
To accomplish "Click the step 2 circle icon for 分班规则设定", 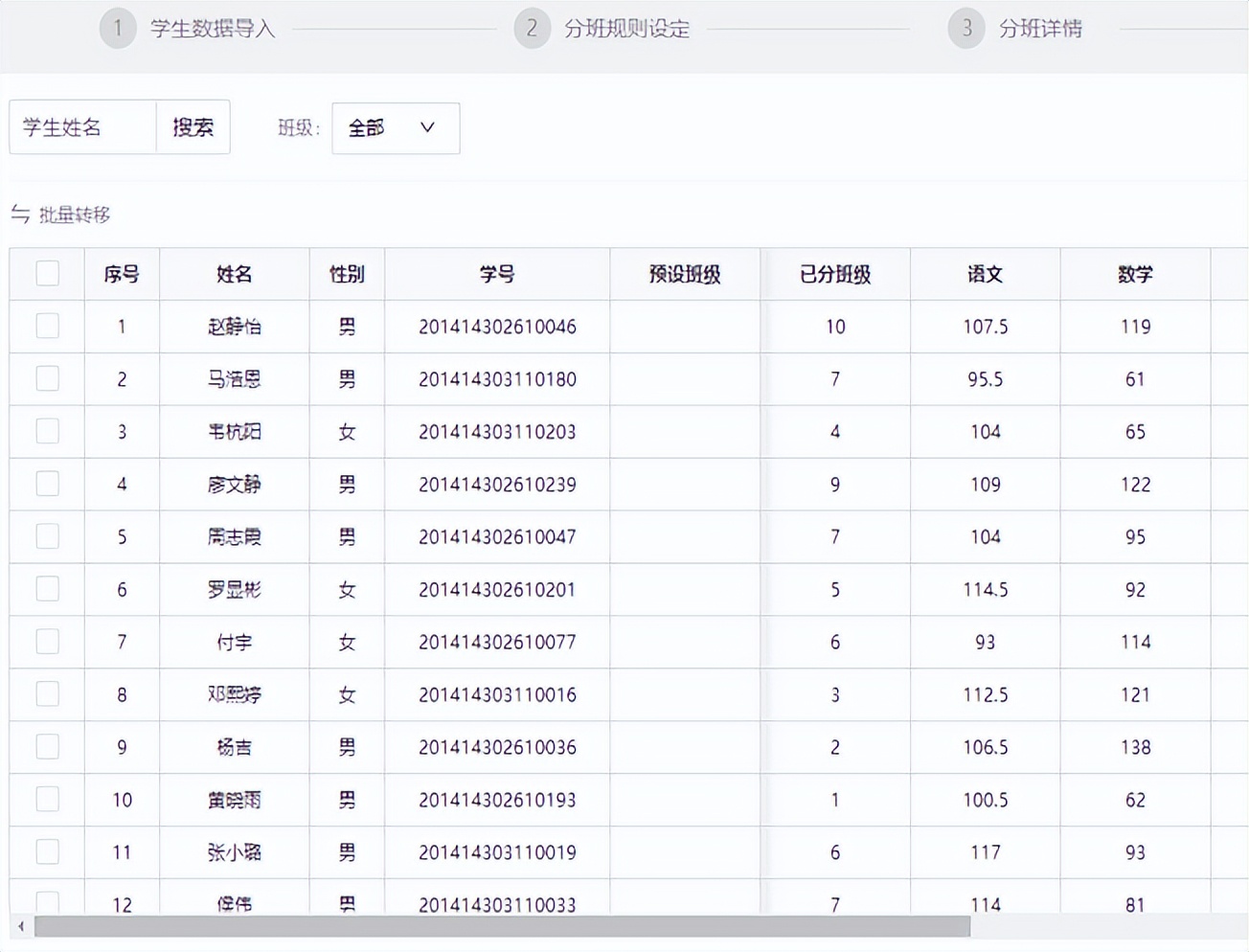I will coord(533,29).
